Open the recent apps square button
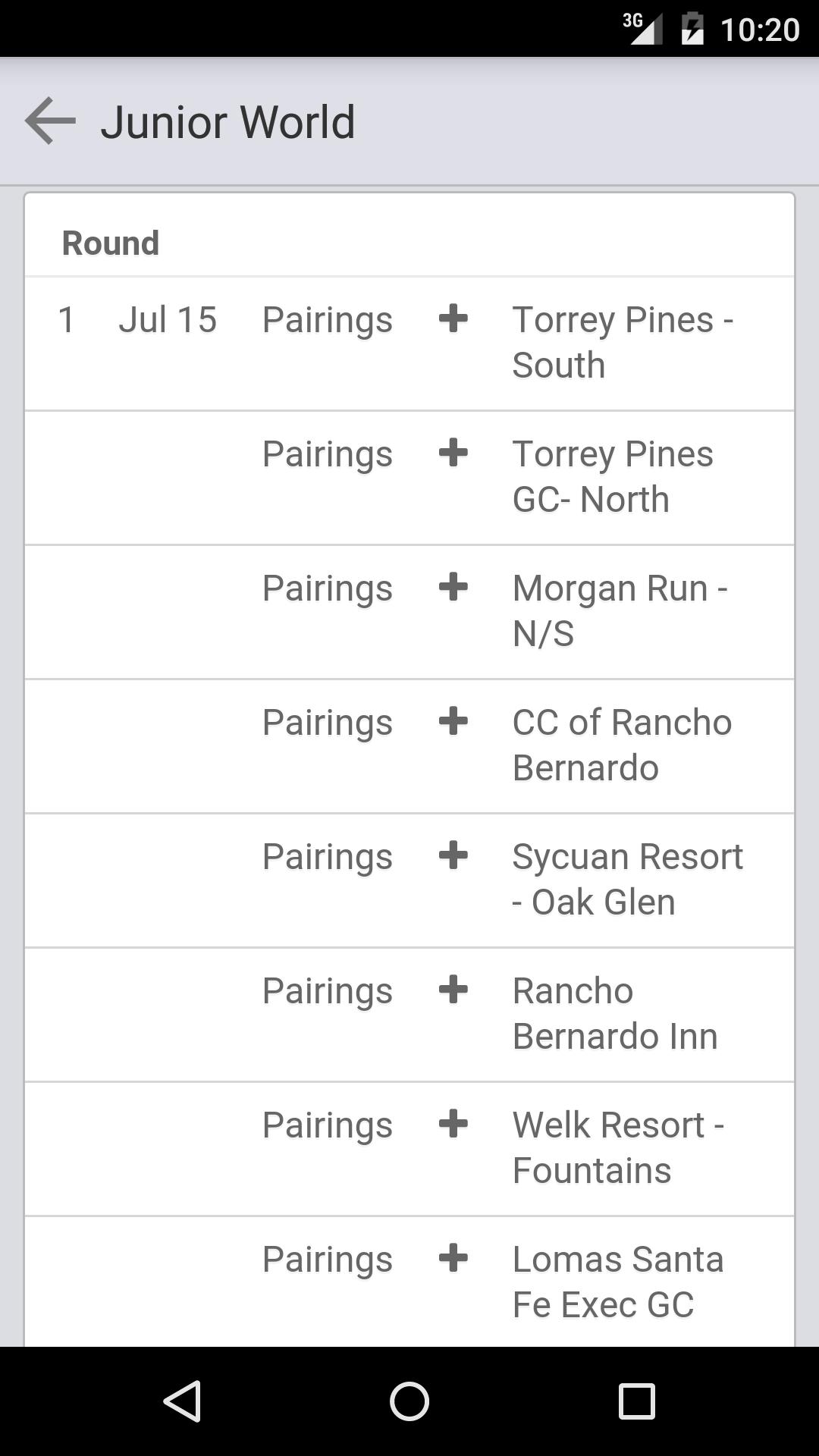Viewport: 819px width, 1456px height. pyautogui.click(x=637, y=1401)
